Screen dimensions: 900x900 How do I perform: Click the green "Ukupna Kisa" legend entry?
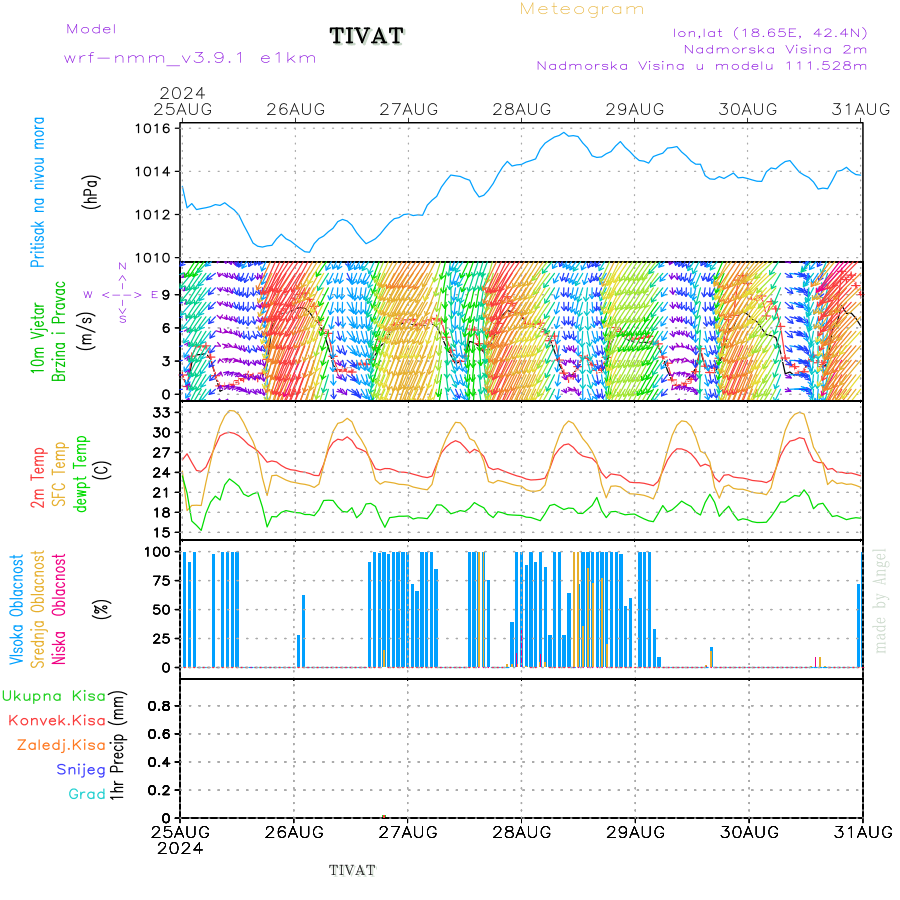click(54, 696)
